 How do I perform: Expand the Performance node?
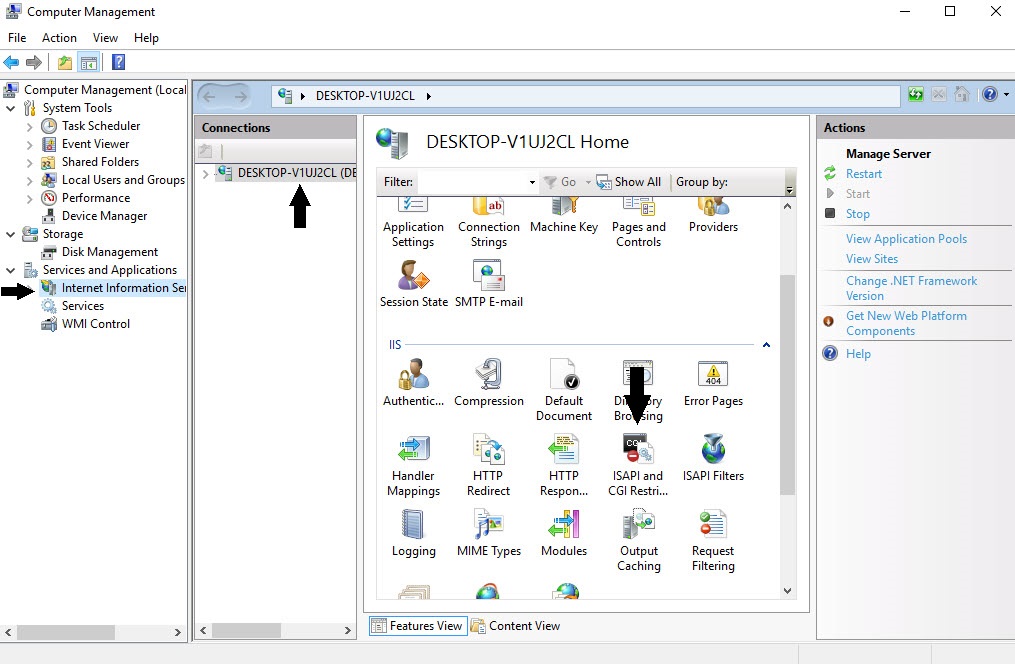click(x=29, y=199)
